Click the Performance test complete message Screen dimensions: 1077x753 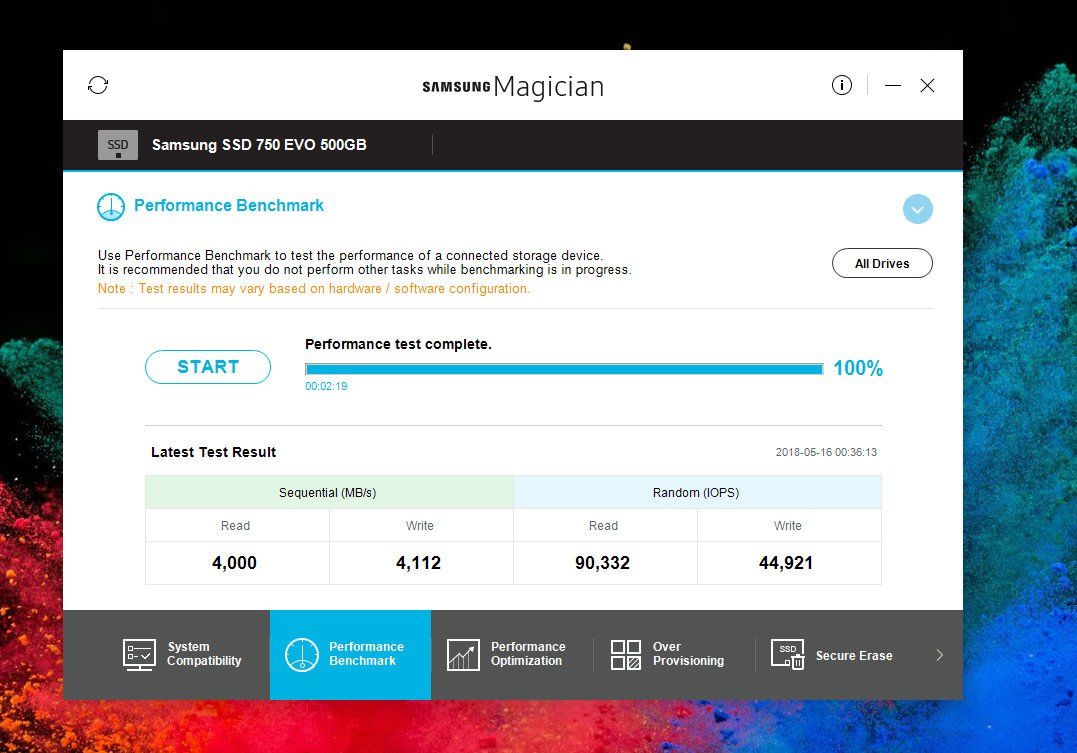pos(398,344)
